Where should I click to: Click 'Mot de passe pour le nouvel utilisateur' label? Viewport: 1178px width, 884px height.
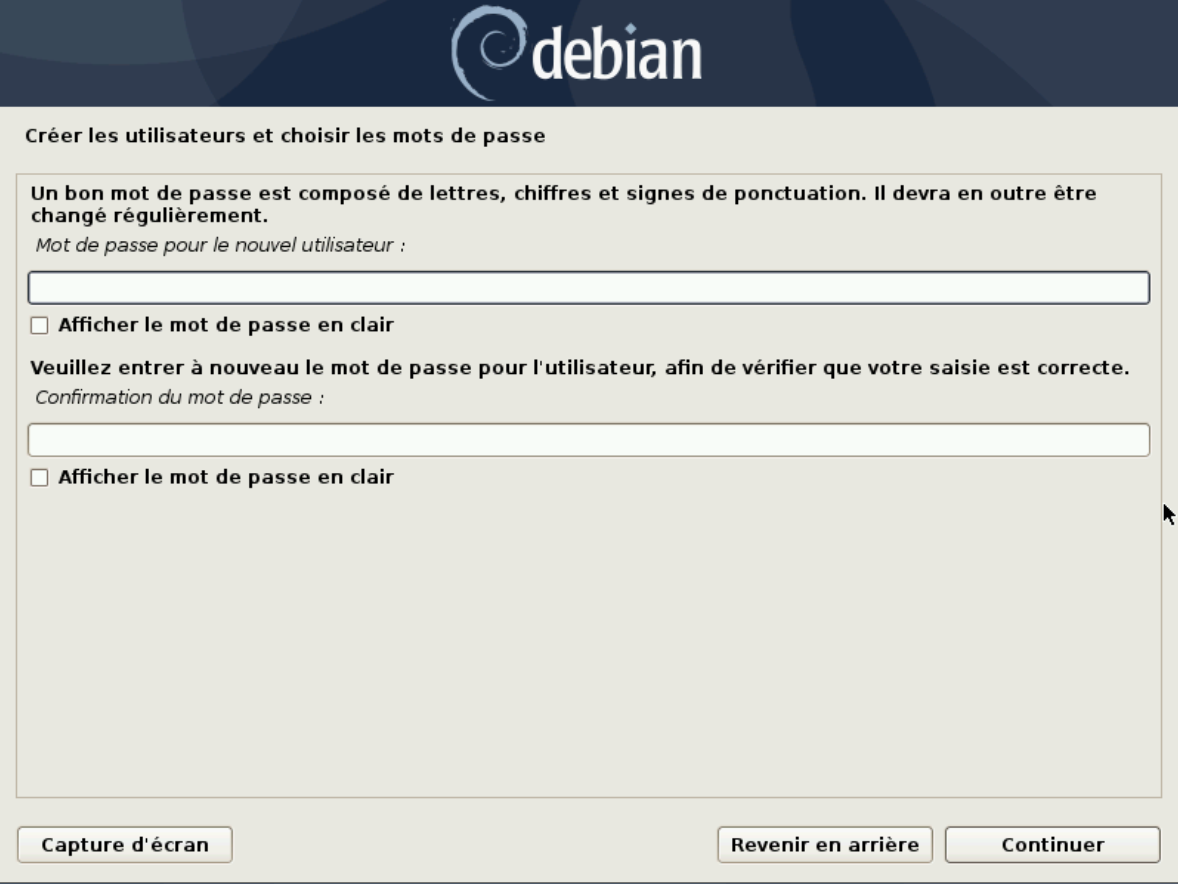220,246
